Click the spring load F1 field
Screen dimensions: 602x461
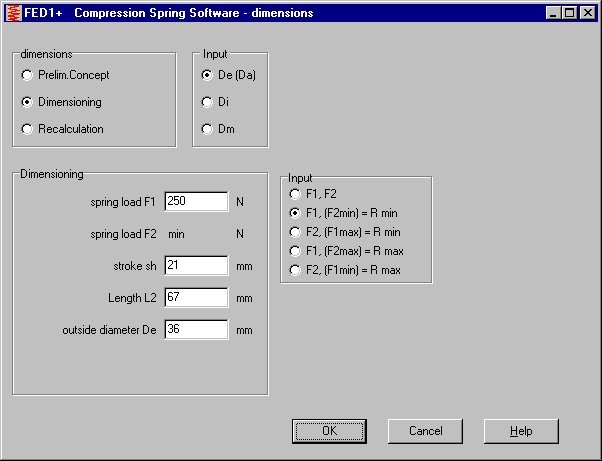(x=196, y=201)
